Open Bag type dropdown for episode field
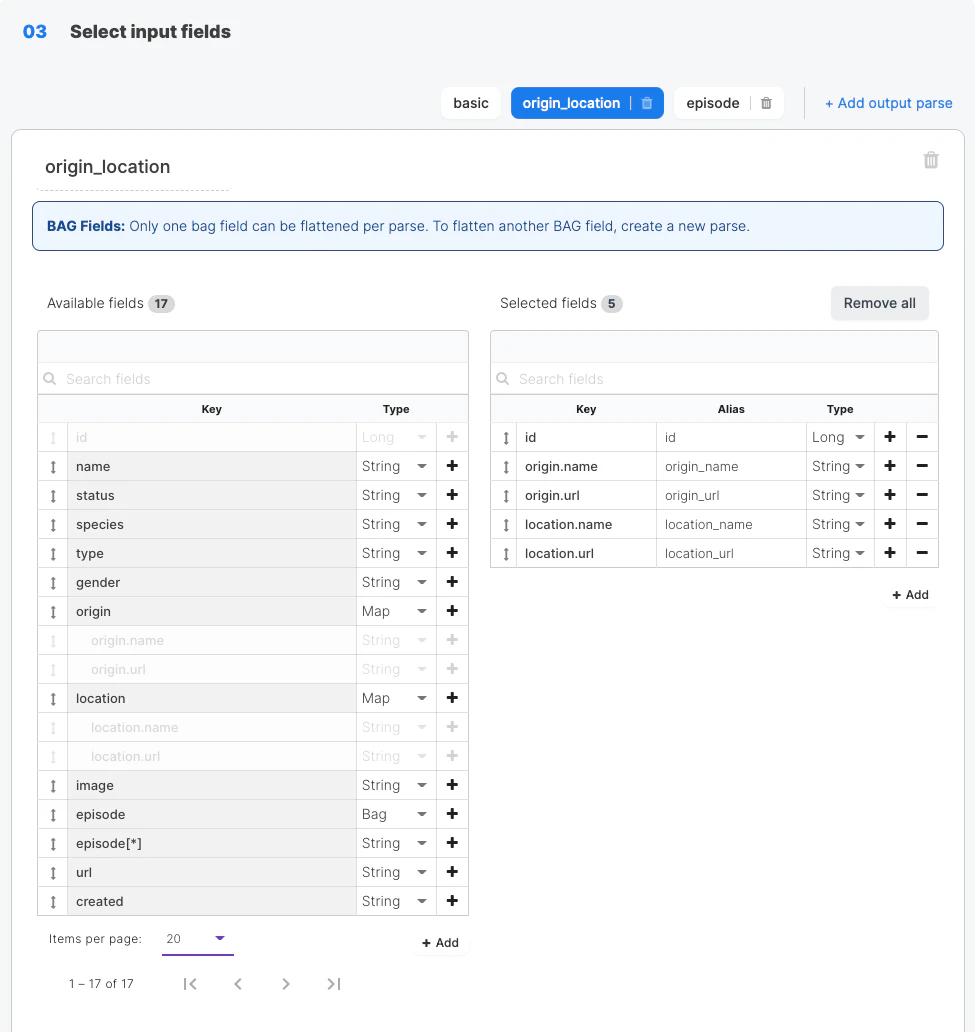This screenshot has width=975, height=1032. click(x=395, y=813)
